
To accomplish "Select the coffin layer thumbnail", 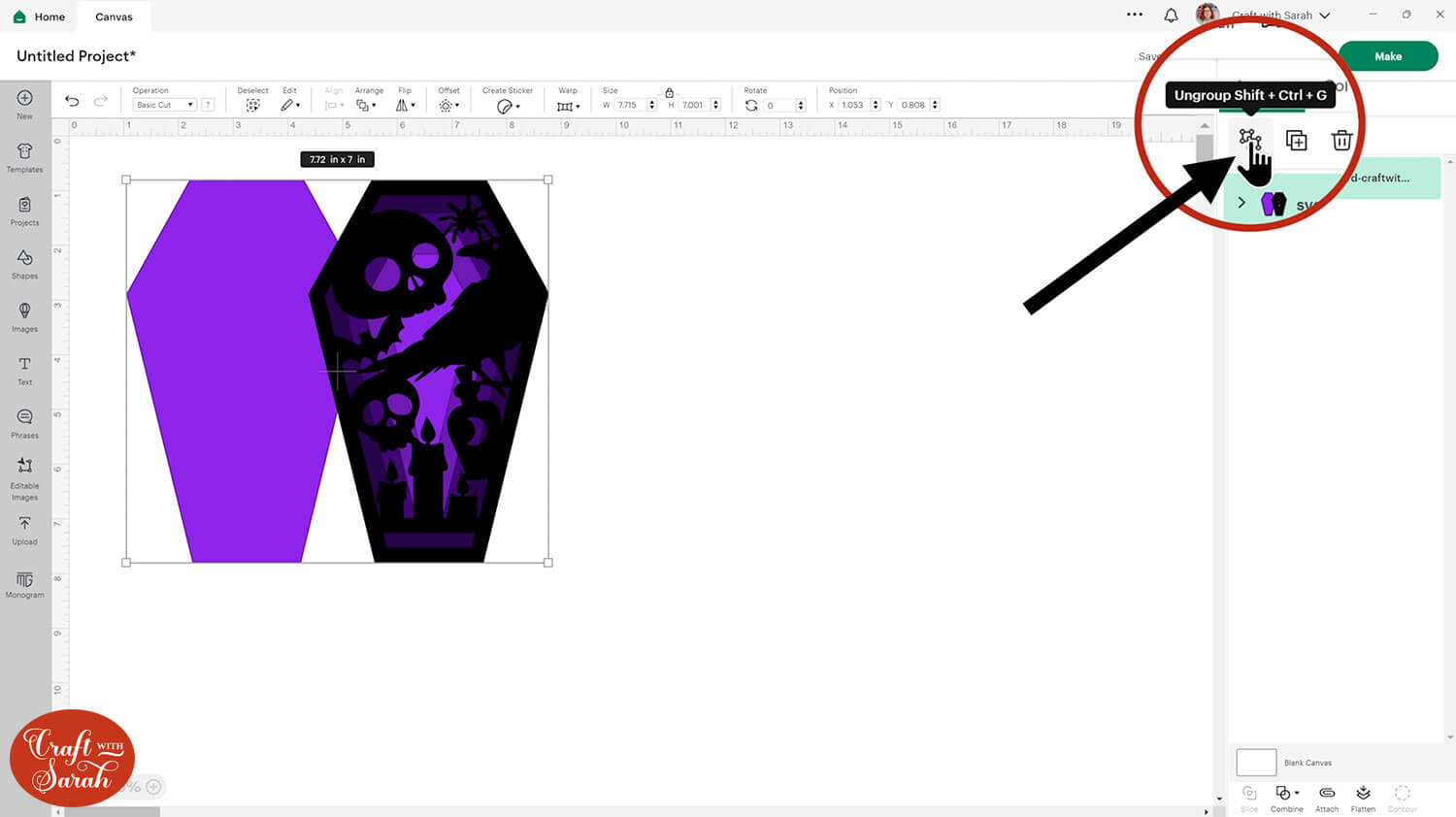I will tap(1273, 203).
